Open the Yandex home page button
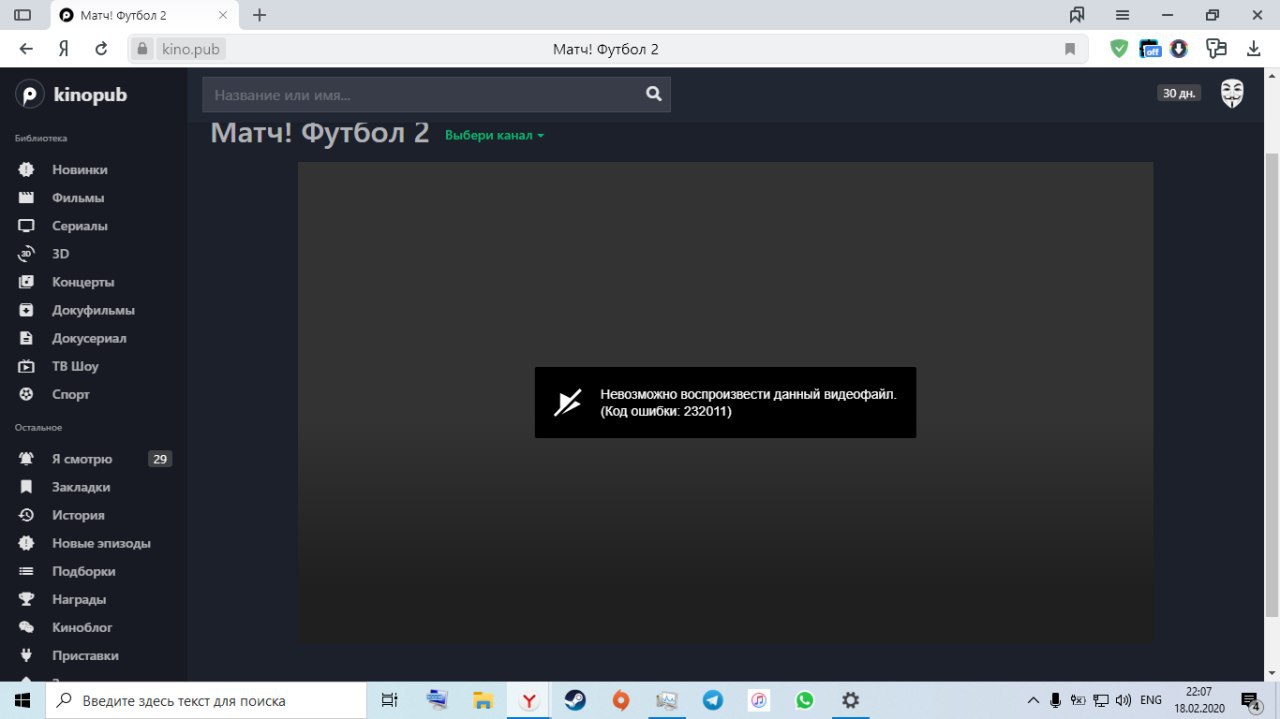Image resolution: width=1280 pixels, height=719 pixels. click(63, 49)
